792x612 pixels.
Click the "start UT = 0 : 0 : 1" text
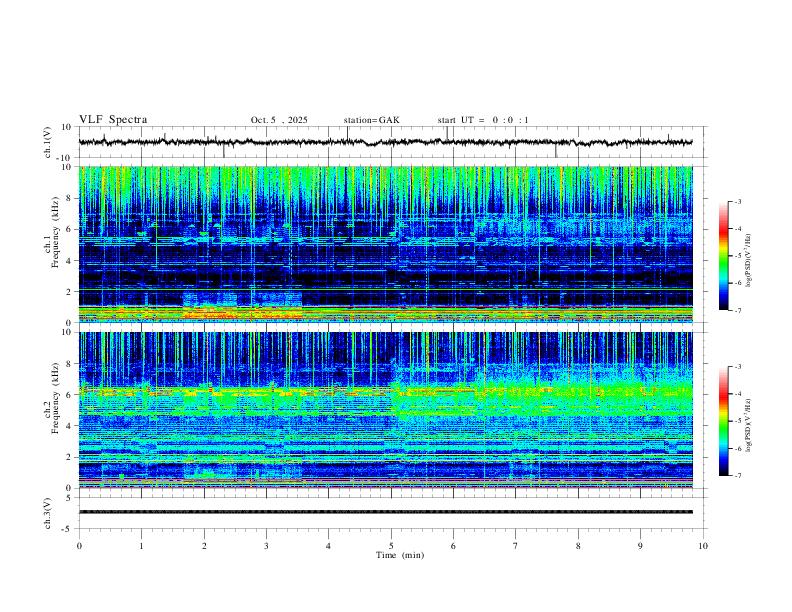pyautogui.click(x=483, y=120)
